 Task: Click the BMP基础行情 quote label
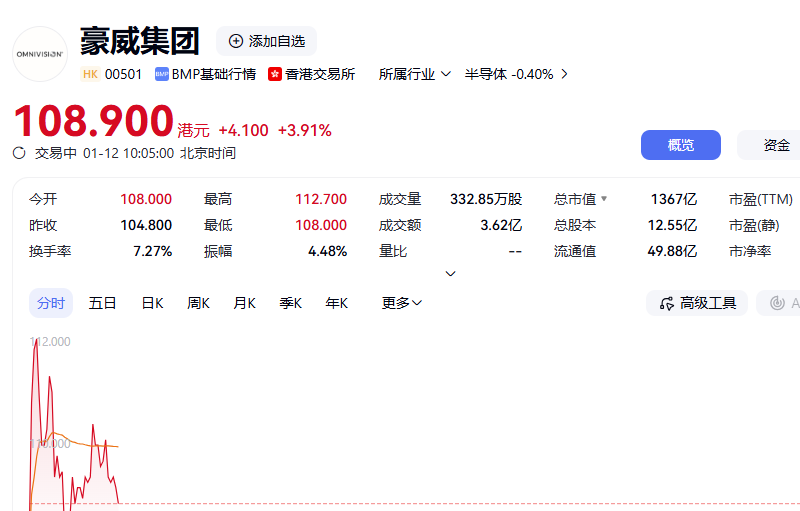206,74
